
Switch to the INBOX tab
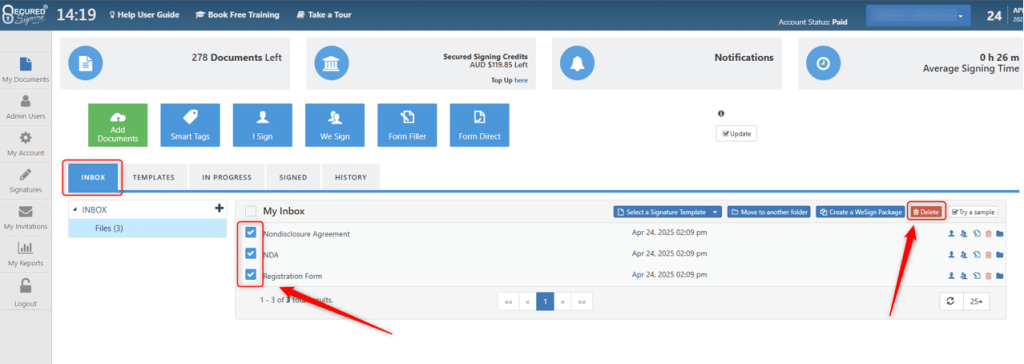pos(93,177)
